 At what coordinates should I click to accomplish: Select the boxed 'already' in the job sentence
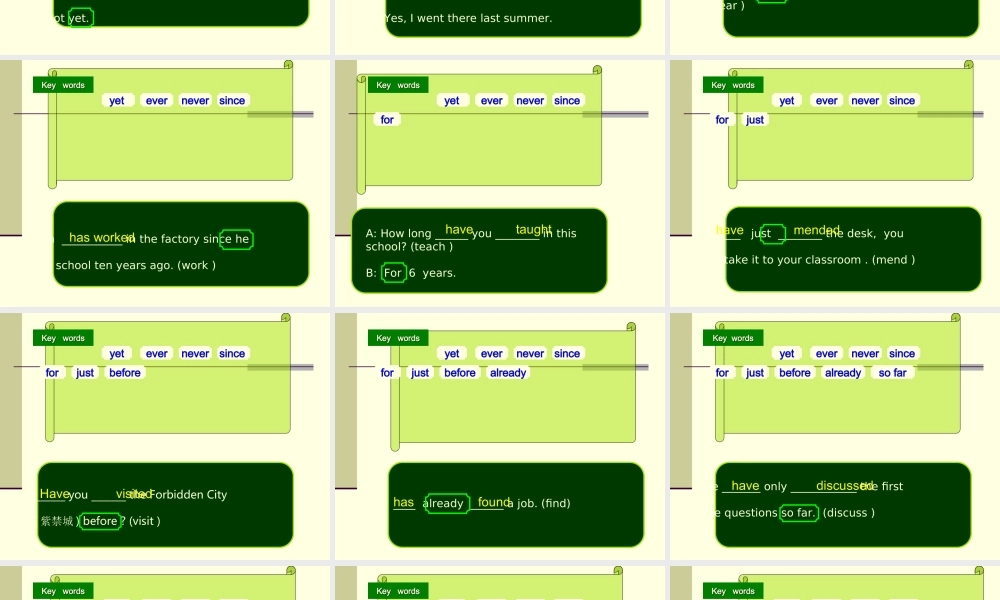(x=446, y=504)
